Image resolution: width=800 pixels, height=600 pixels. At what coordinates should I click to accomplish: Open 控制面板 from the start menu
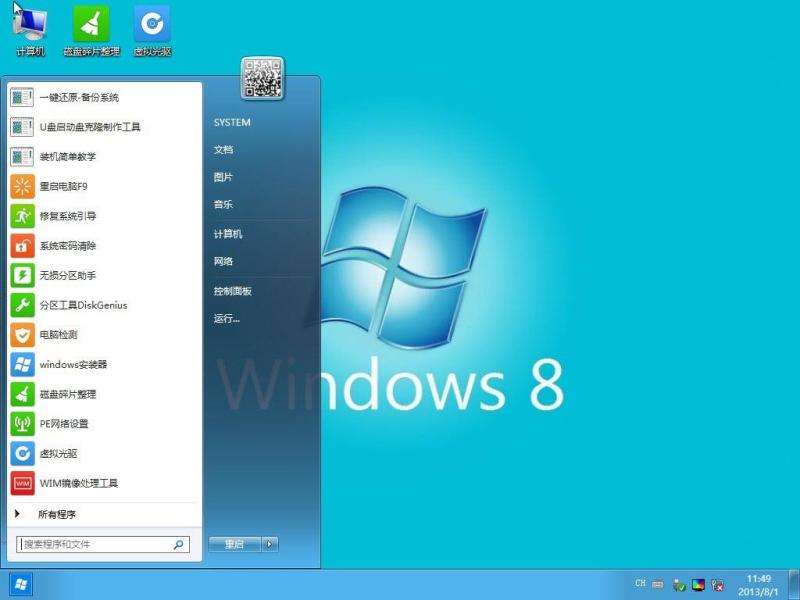235,289
